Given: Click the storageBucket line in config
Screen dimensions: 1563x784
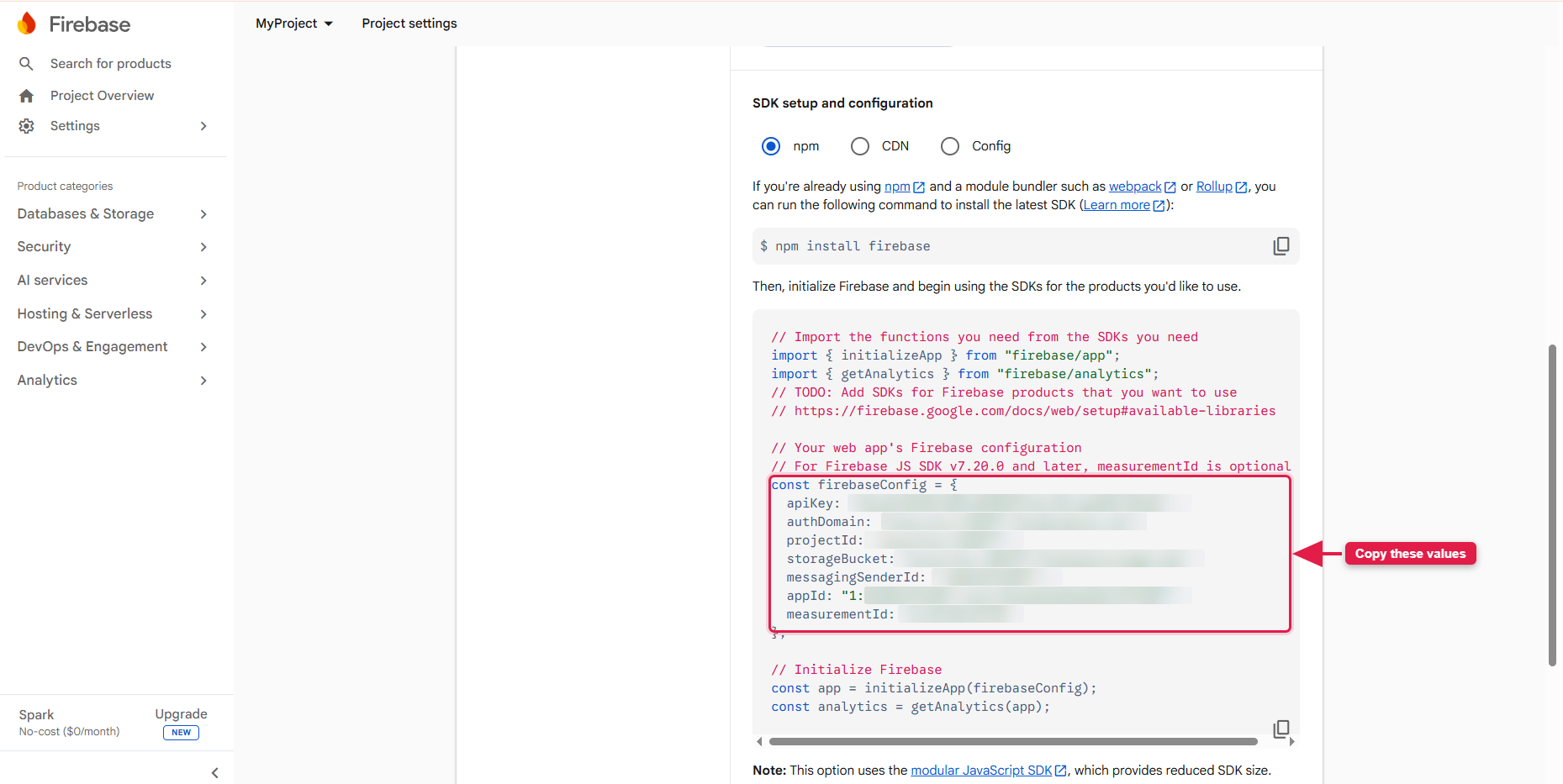Looking at the screenshot, I should 995,559.
